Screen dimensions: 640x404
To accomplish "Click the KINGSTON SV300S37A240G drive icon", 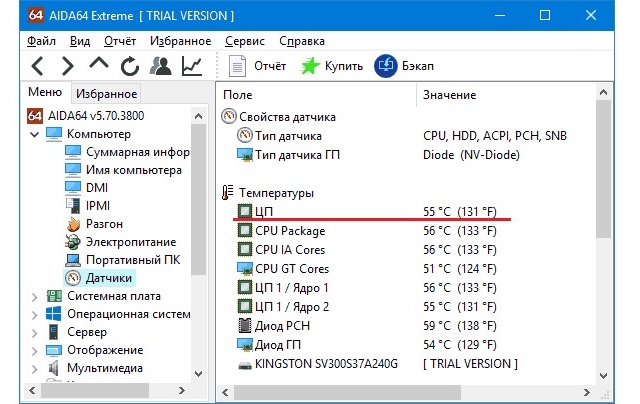I will click(x=245, y=365).
